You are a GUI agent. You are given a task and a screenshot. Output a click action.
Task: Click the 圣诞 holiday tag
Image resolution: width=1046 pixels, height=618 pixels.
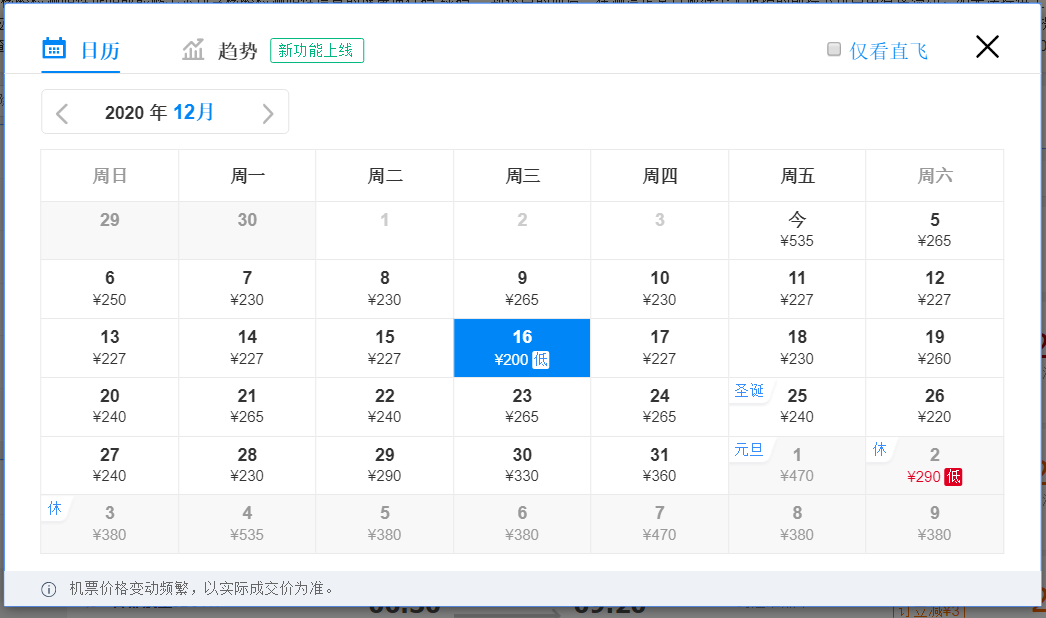pos(749,390)
